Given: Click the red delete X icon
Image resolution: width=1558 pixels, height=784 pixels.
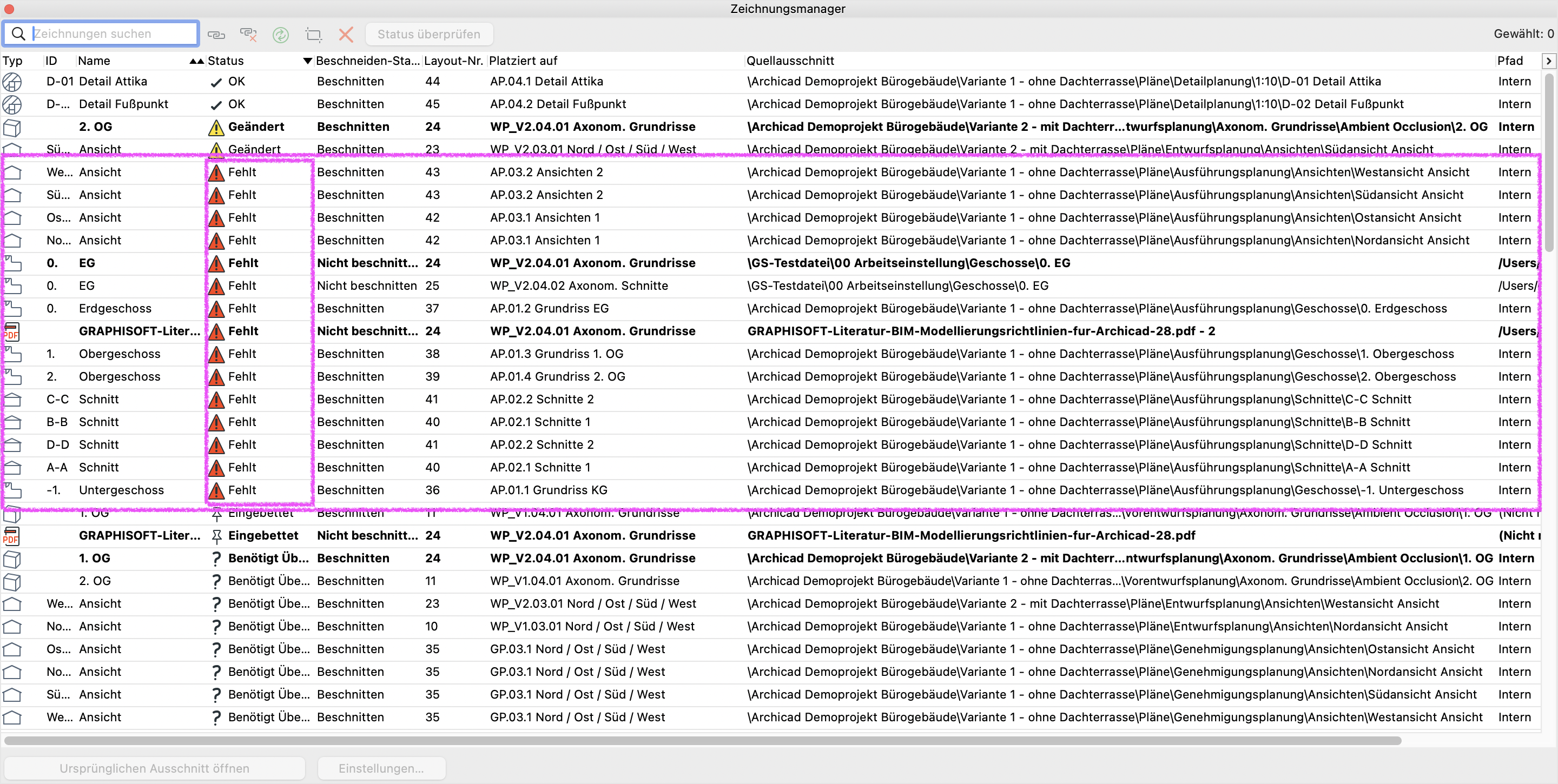Looking at the screenshot, I should (346, 35).
